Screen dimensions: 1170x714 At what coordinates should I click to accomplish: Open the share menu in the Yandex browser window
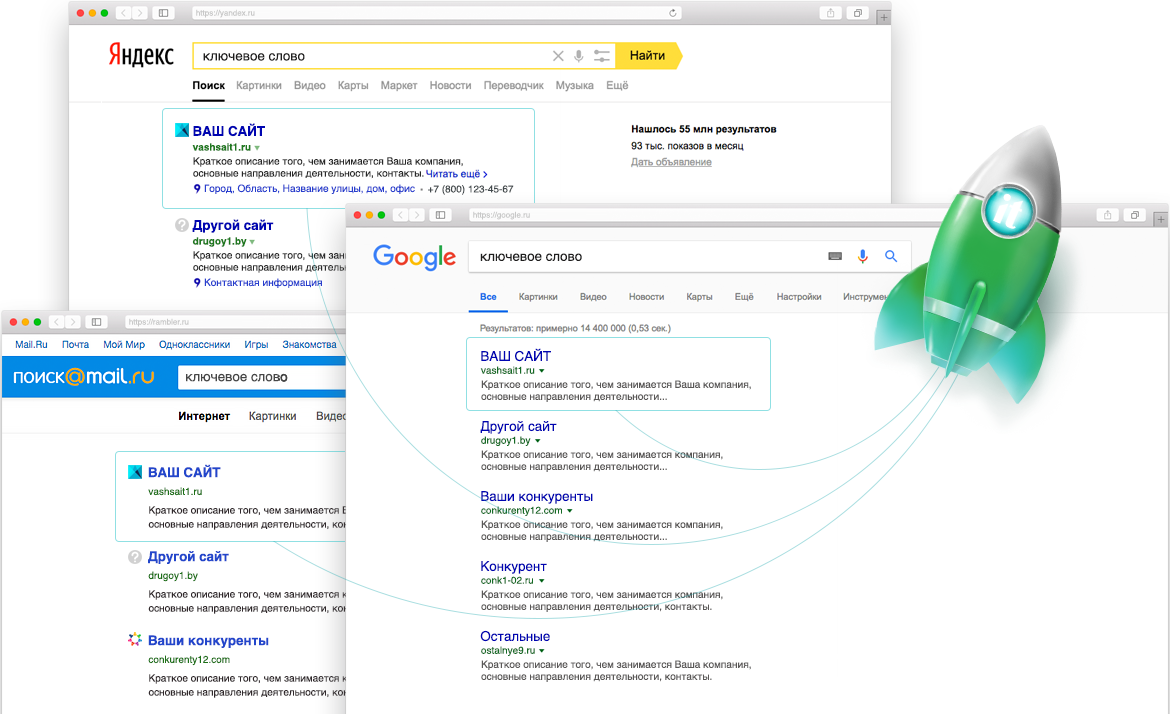pos(830,13)
